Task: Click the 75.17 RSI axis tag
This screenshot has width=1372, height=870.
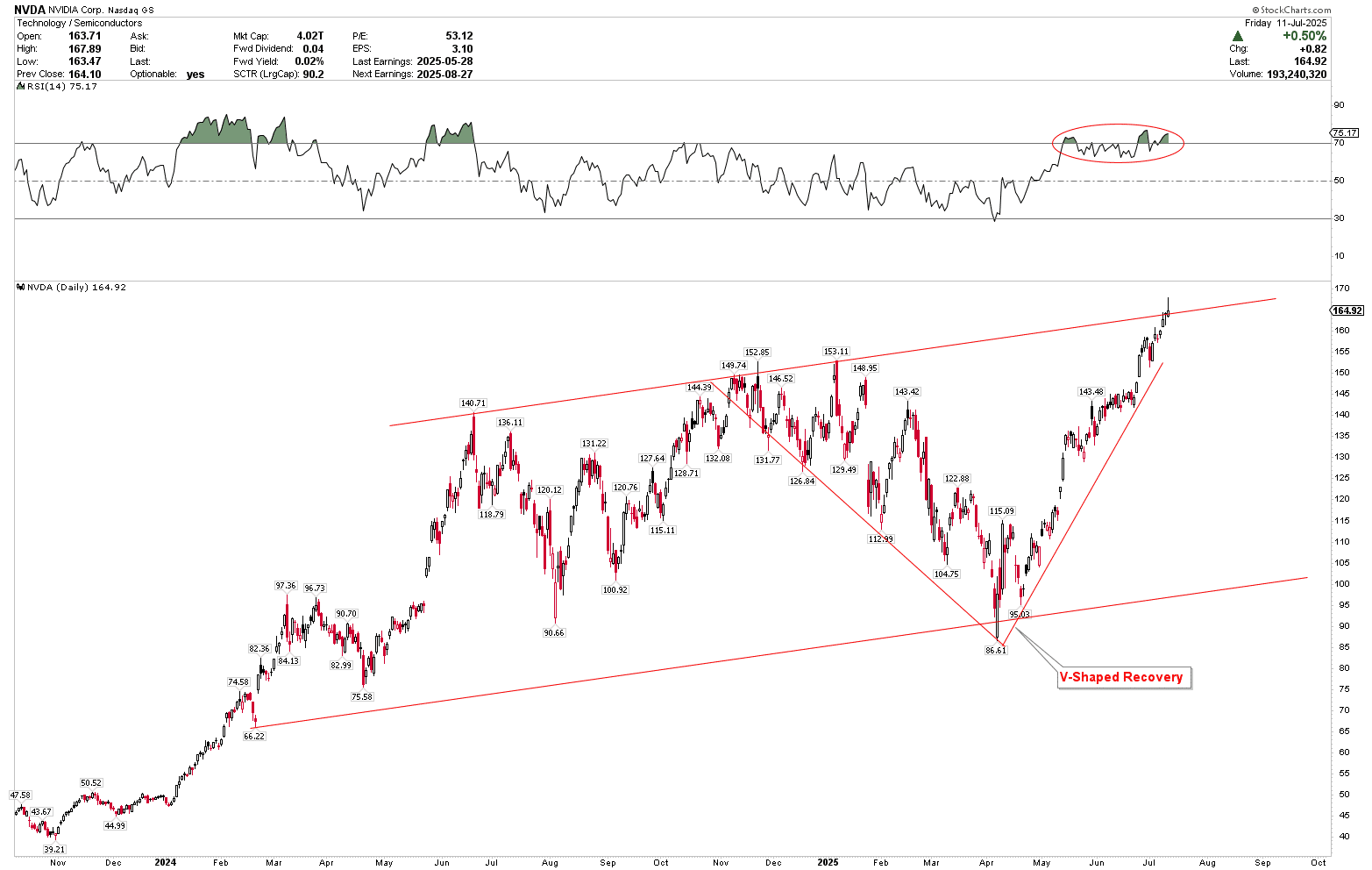Action: click(x=1344, y=133)
